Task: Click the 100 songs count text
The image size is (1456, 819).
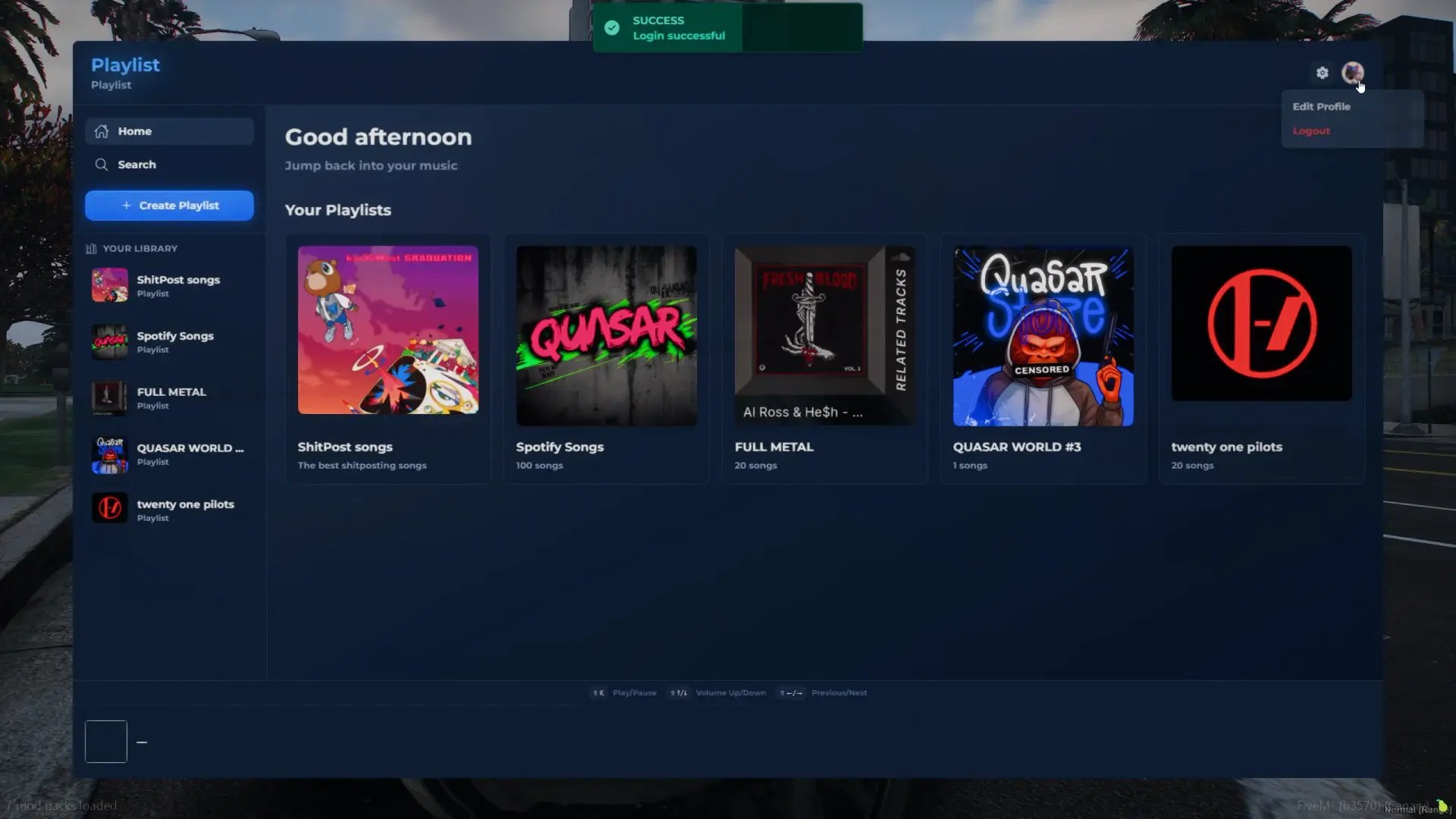Action: coord(539,466)
